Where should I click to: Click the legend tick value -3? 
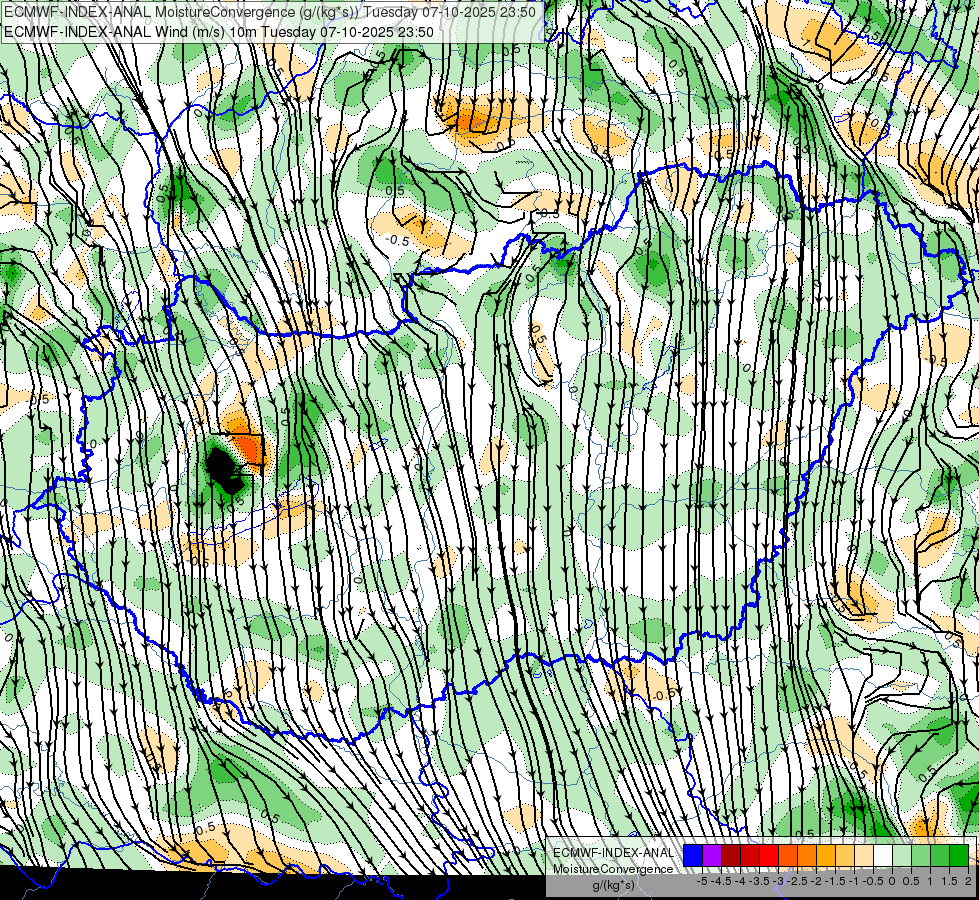coord(778,881)
